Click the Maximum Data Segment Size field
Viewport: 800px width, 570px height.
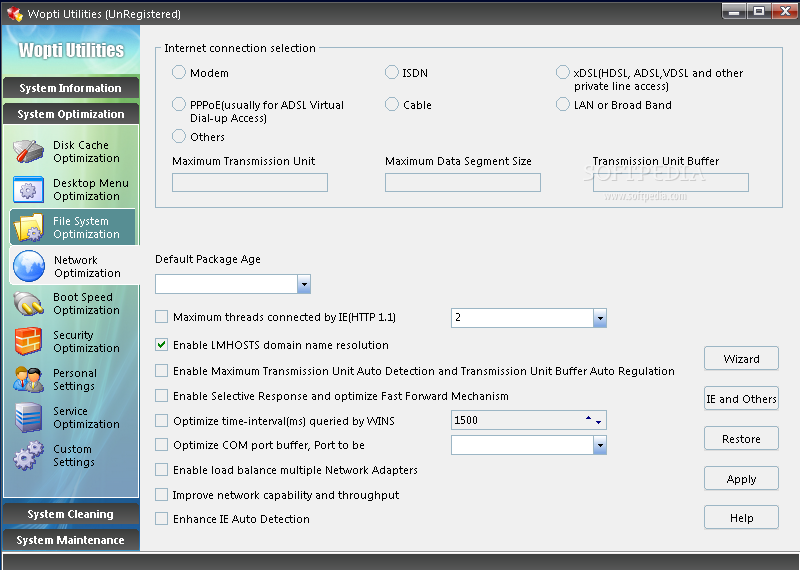[x=463, y=183]
